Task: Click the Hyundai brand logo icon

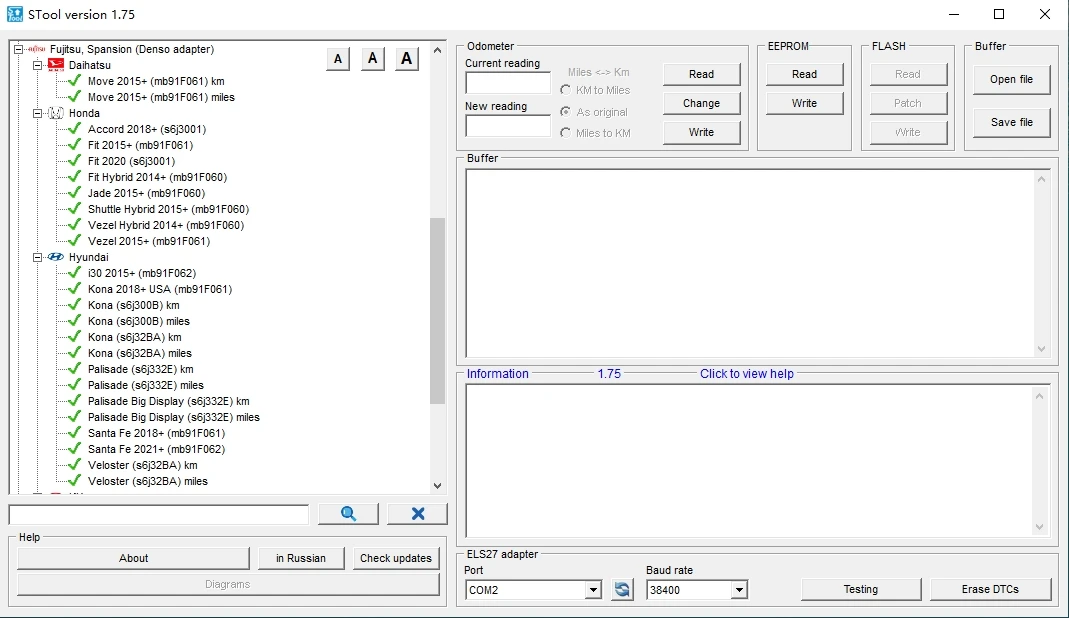Action: [x=55, y=257]
